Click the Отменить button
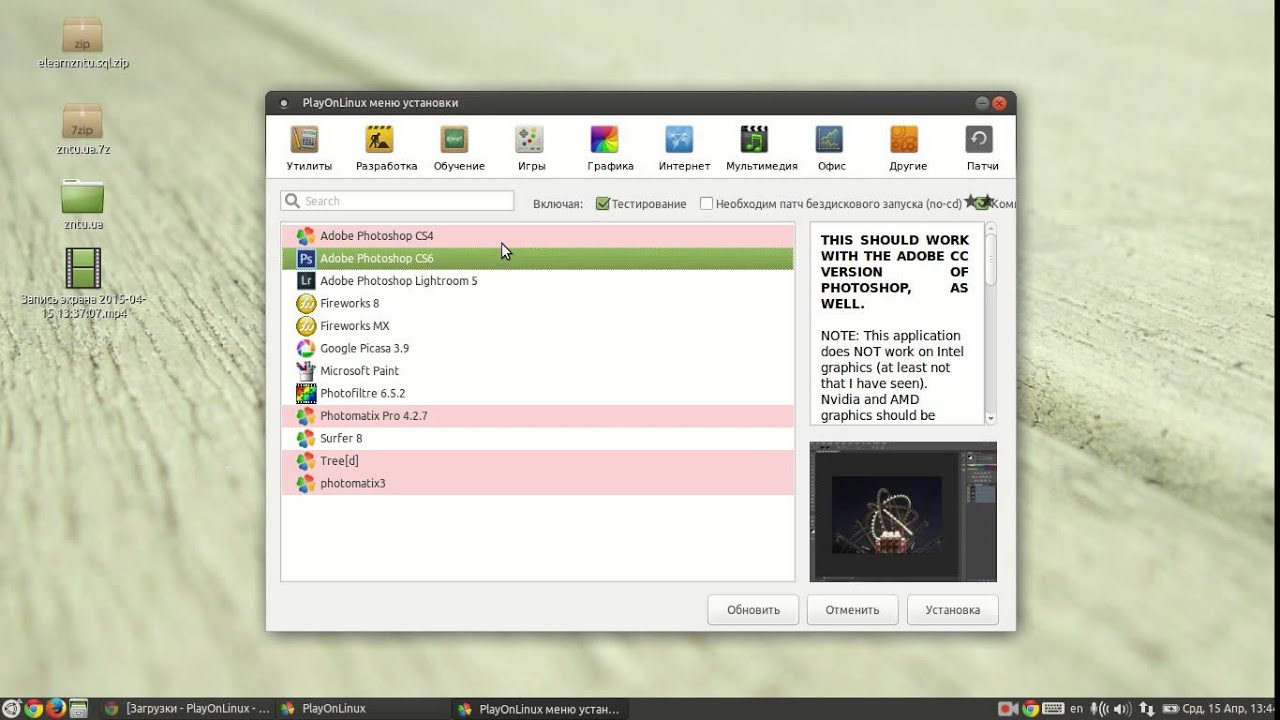The image size is (1280, 720). tap(852, 610)
